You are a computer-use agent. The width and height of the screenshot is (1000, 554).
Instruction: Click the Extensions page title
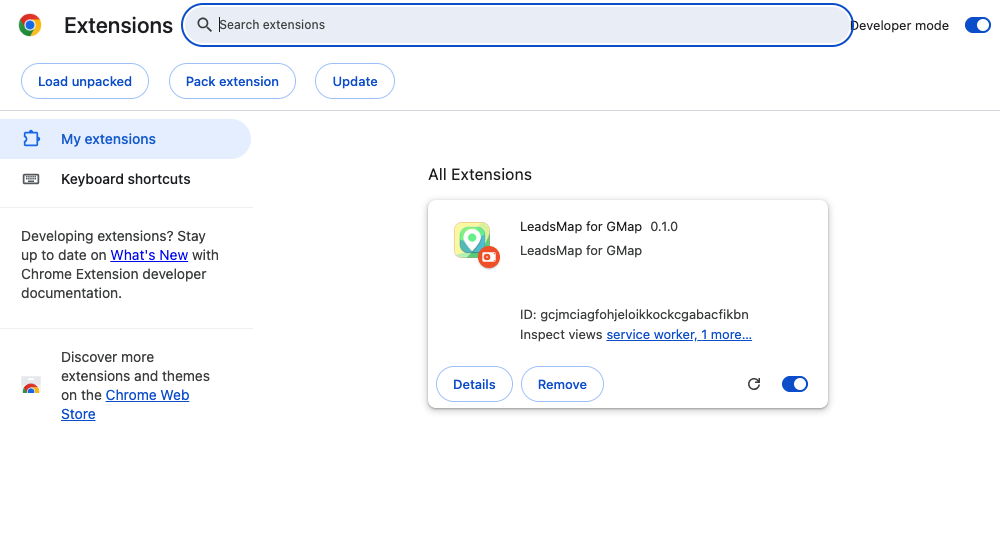pos(118,26)
